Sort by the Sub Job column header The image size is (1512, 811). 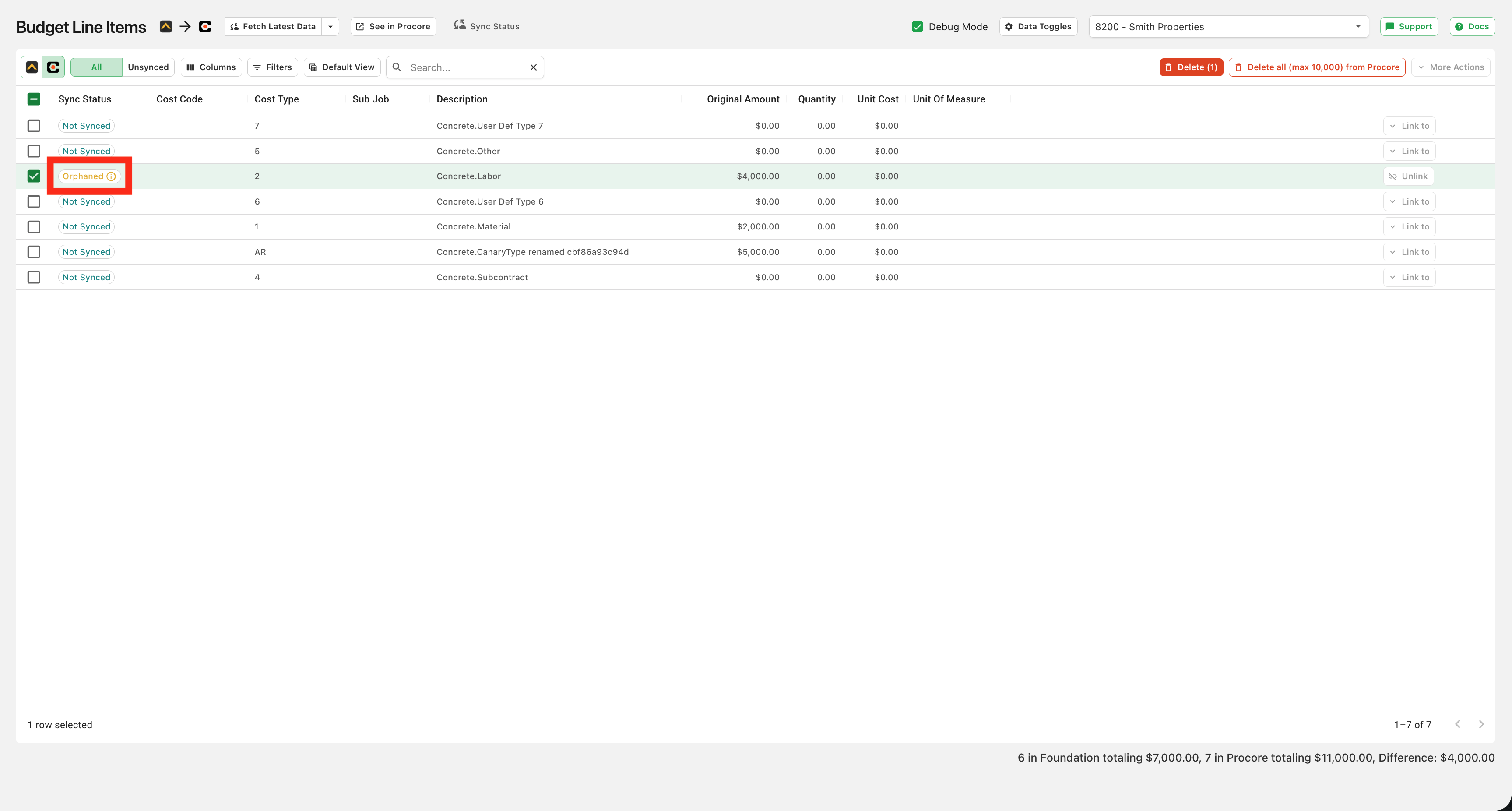click(370, 99)
